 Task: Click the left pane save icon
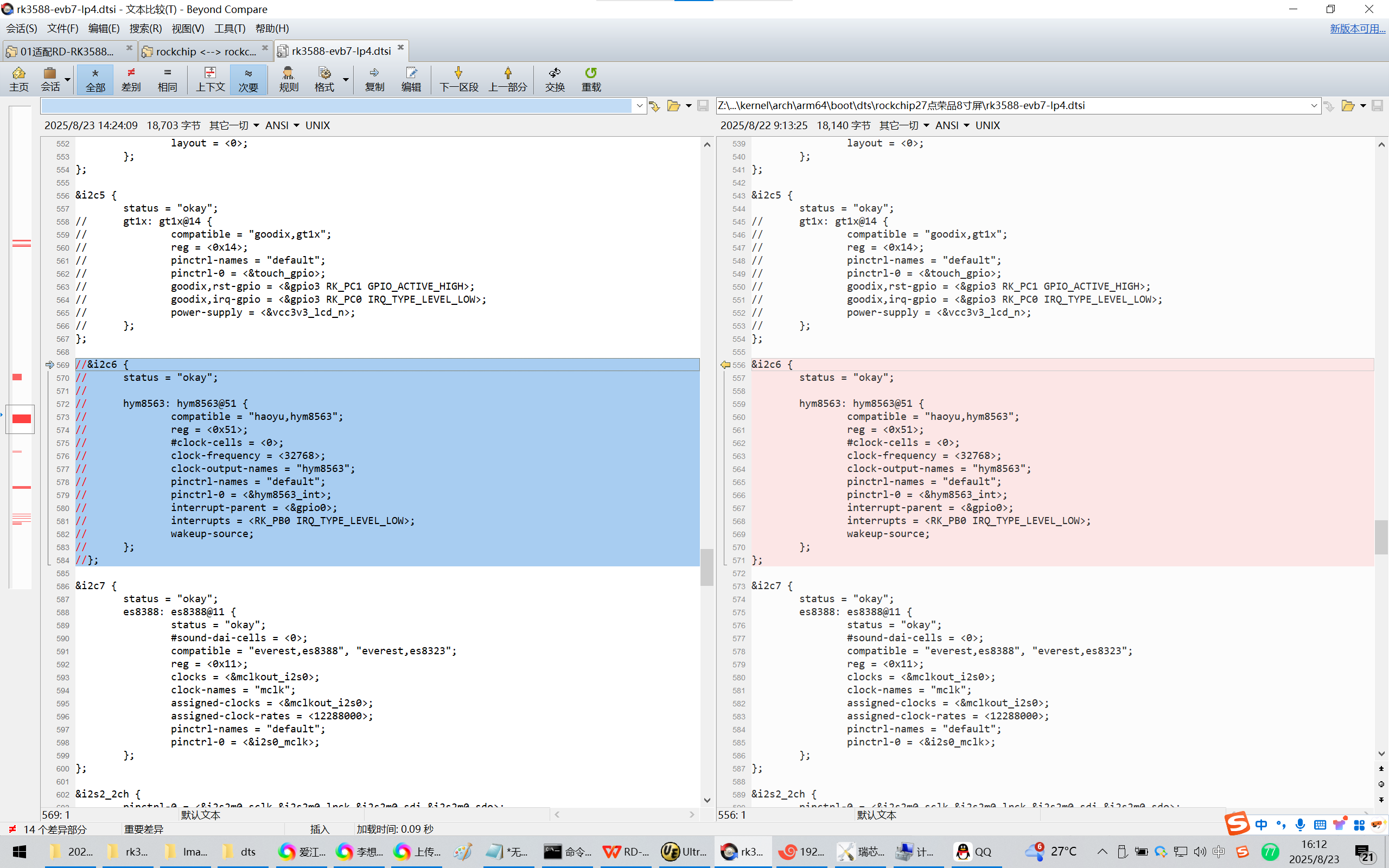pos(703,106)
